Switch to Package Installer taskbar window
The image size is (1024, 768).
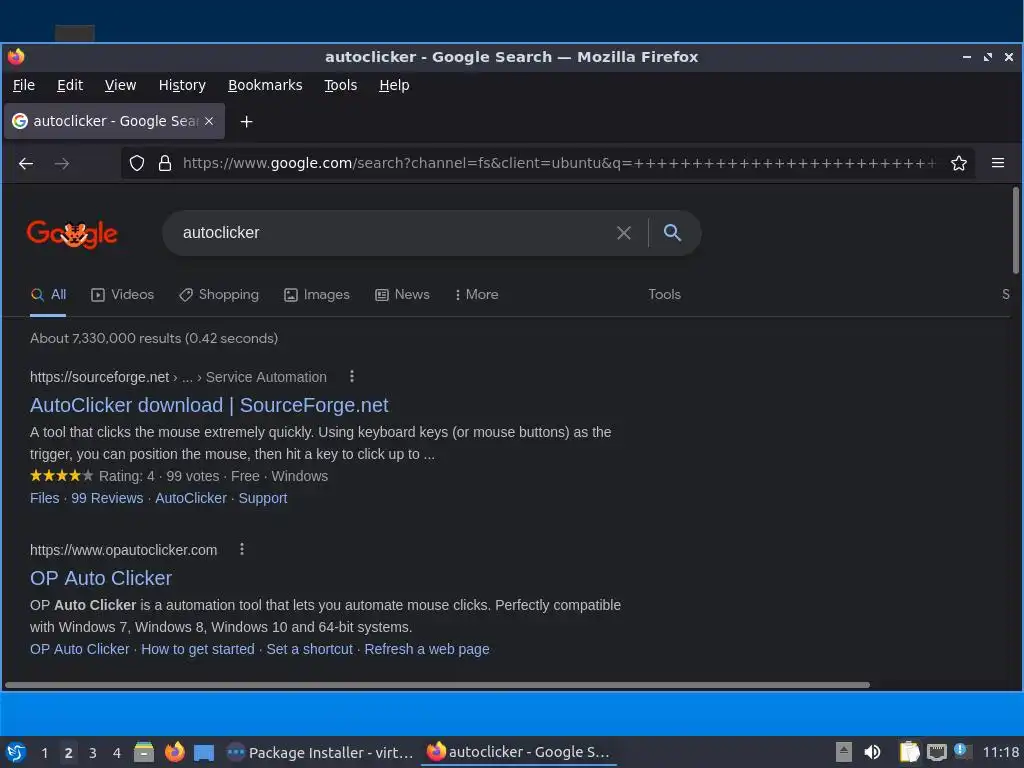click(320, 752)
